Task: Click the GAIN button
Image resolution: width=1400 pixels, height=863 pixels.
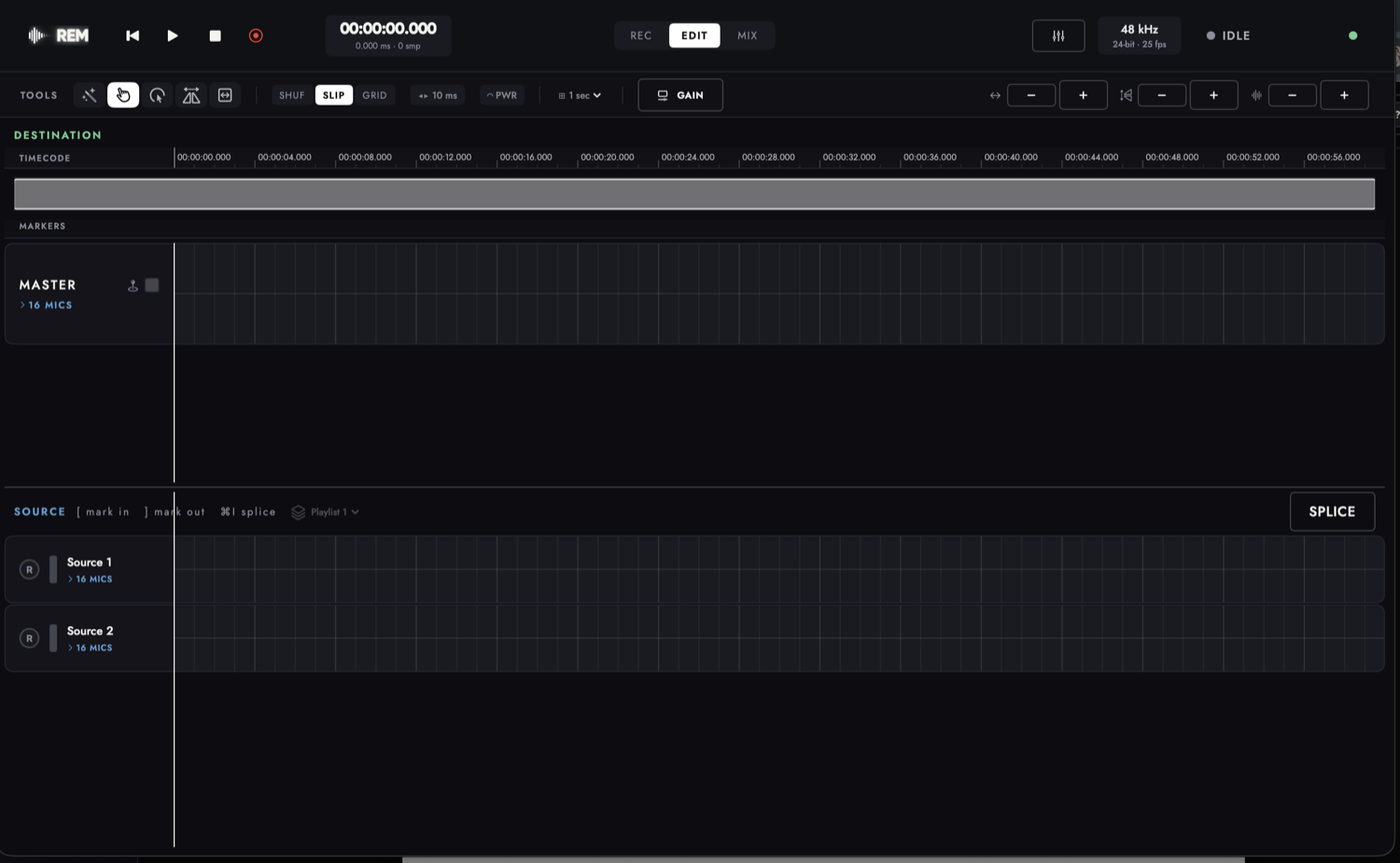Action: pos(680,95)
